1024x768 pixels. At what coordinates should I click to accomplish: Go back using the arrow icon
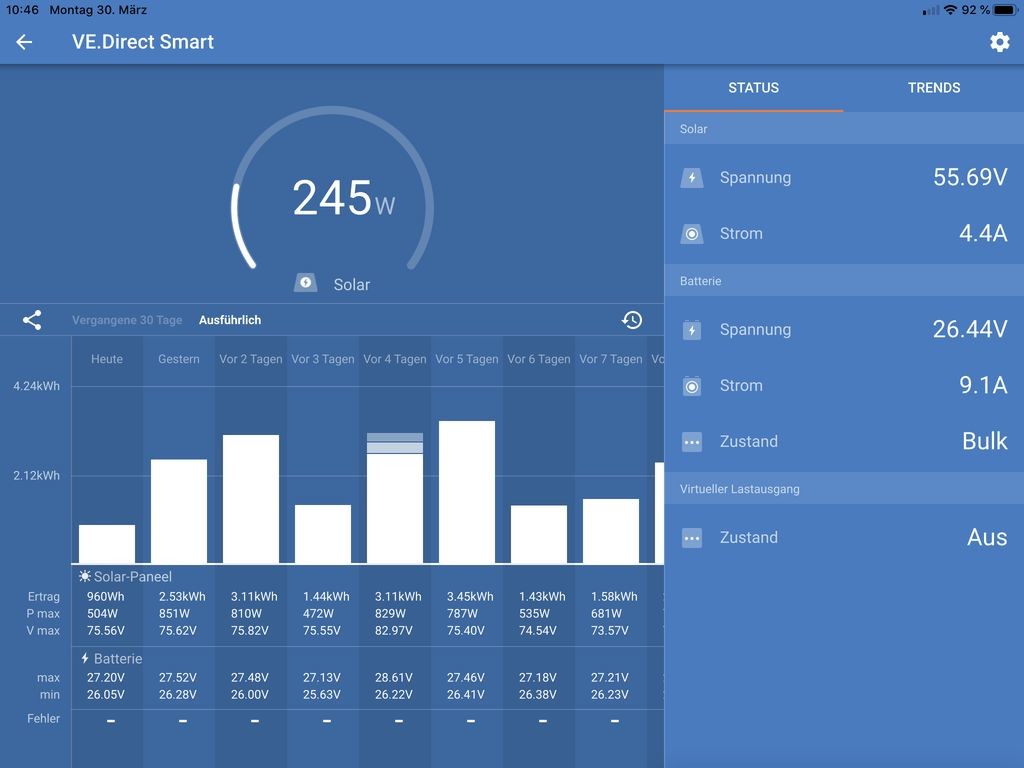[24, 42]
